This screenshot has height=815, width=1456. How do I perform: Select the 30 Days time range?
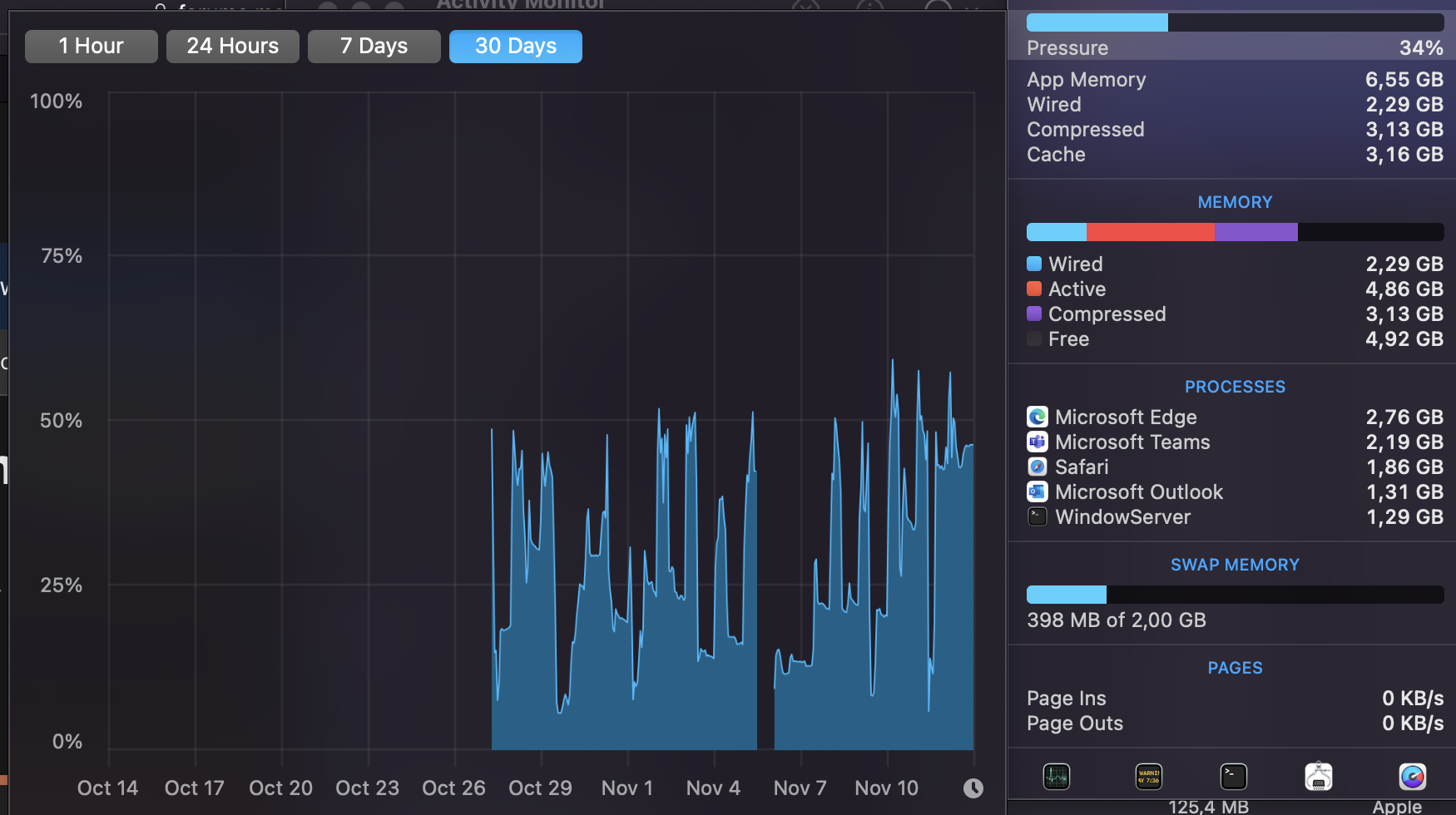tap(516, 47)
